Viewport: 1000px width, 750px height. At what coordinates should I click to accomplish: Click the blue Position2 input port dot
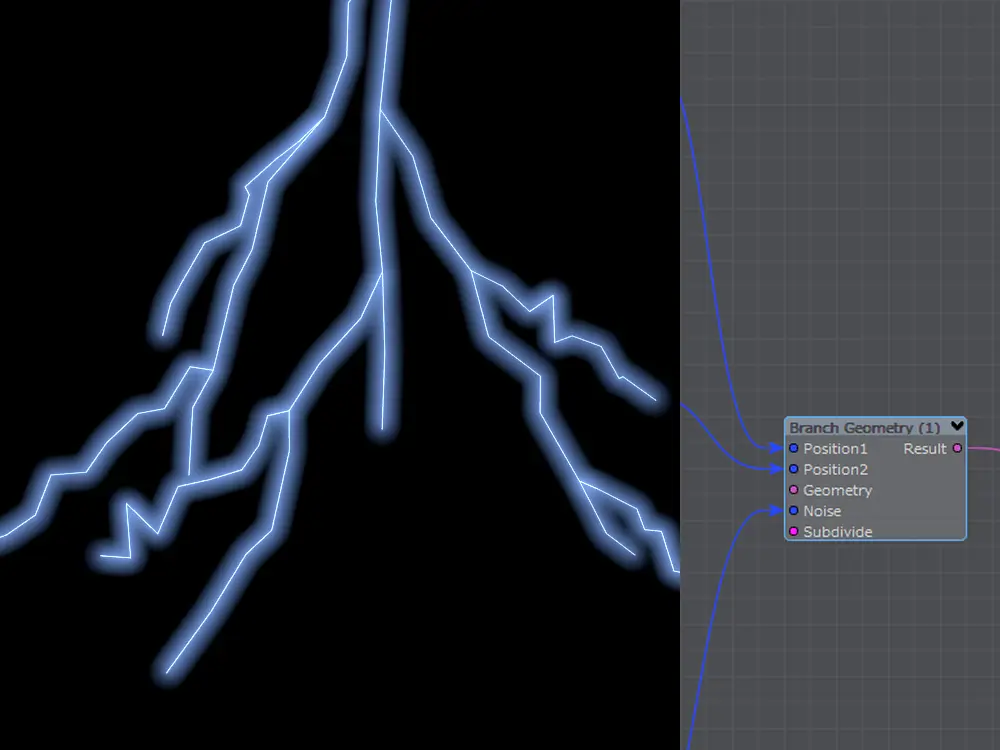(794, 469)
